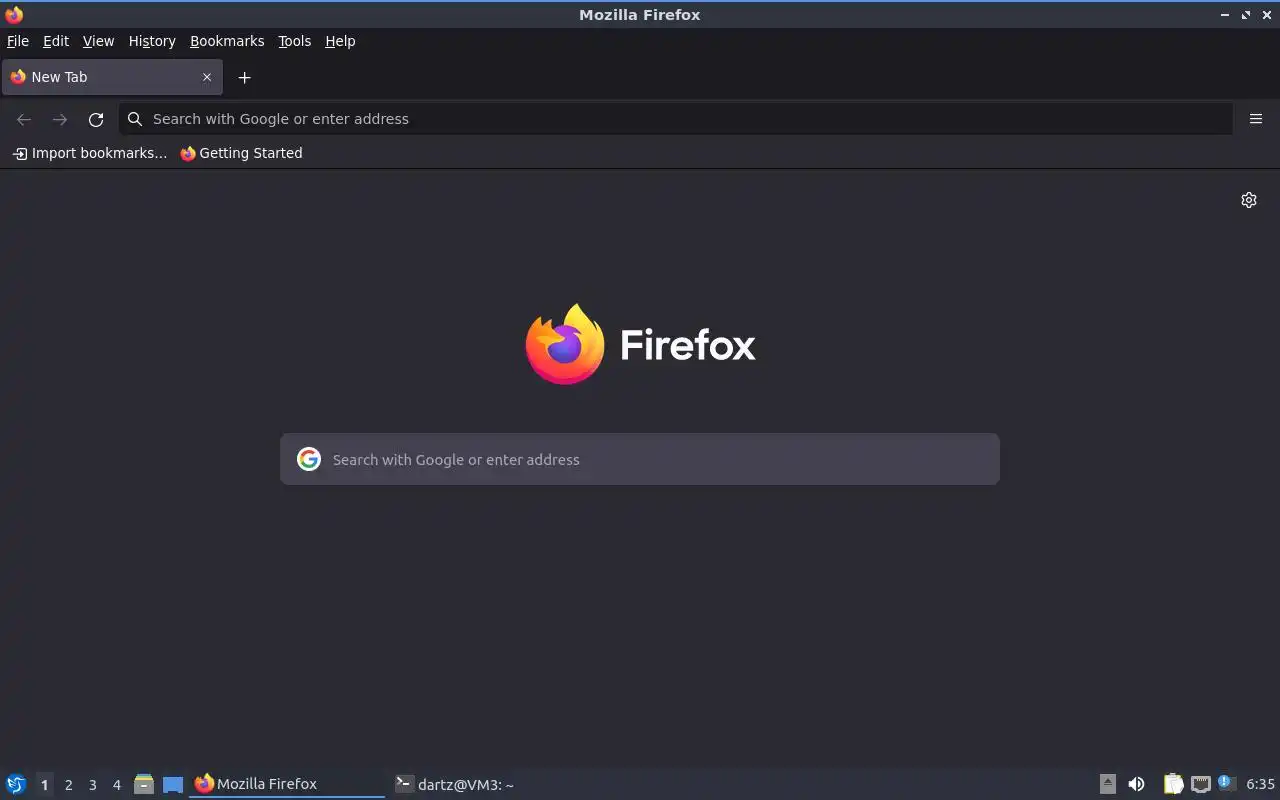The image size is (1280, 800).
Task: Open the Edit menu
Action: [56, 41]
